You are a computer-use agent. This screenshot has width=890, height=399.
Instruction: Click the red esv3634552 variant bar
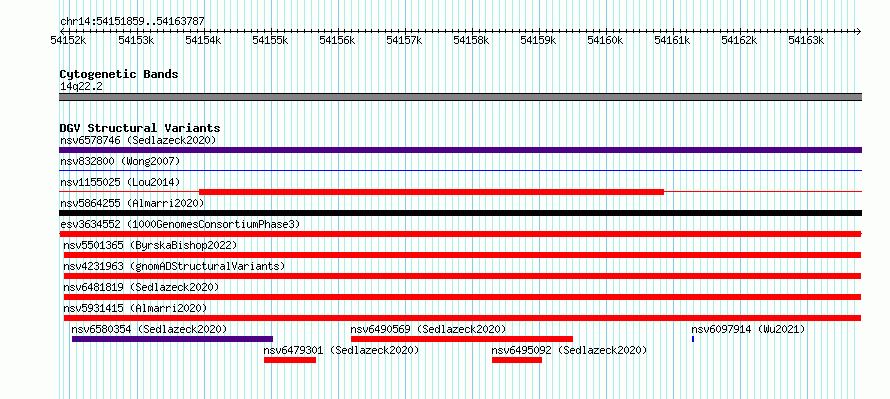460,234
